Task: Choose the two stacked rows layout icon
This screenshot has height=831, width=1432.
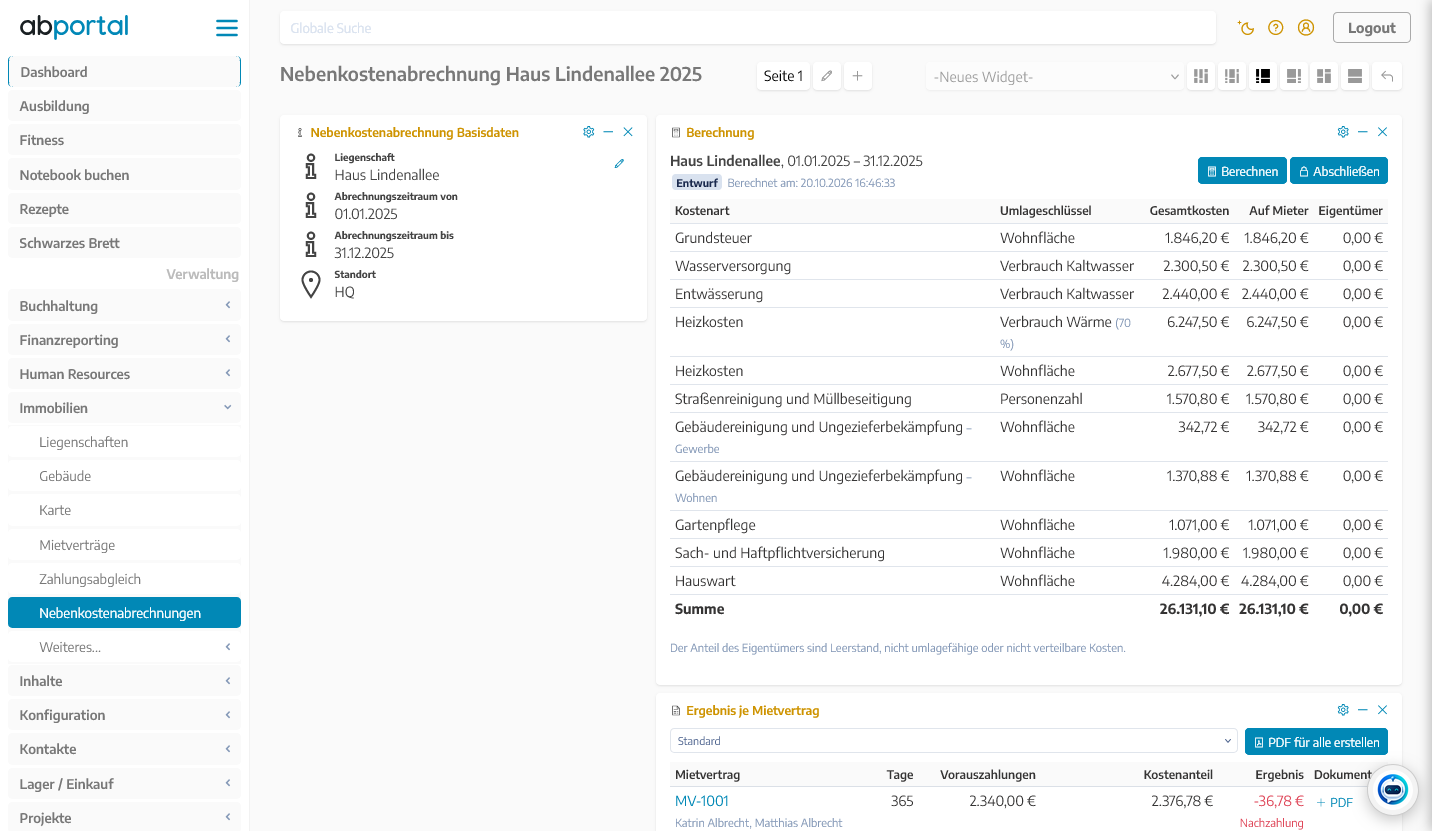Action: click(1356, 76)
